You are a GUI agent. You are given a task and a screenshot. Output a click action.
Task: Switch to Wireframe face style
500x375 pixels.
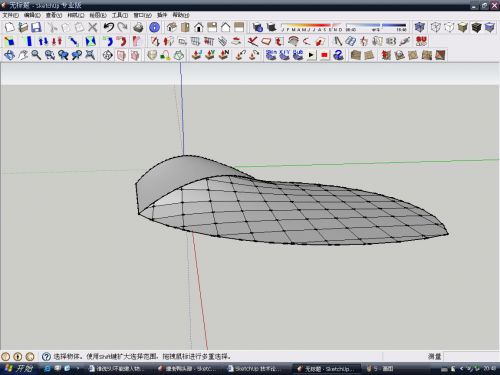pyautogui.click(x=436, y=27)
